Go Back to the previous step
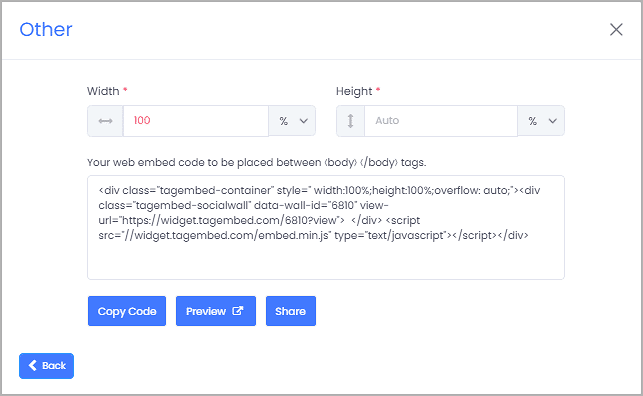 coord(46,366)
